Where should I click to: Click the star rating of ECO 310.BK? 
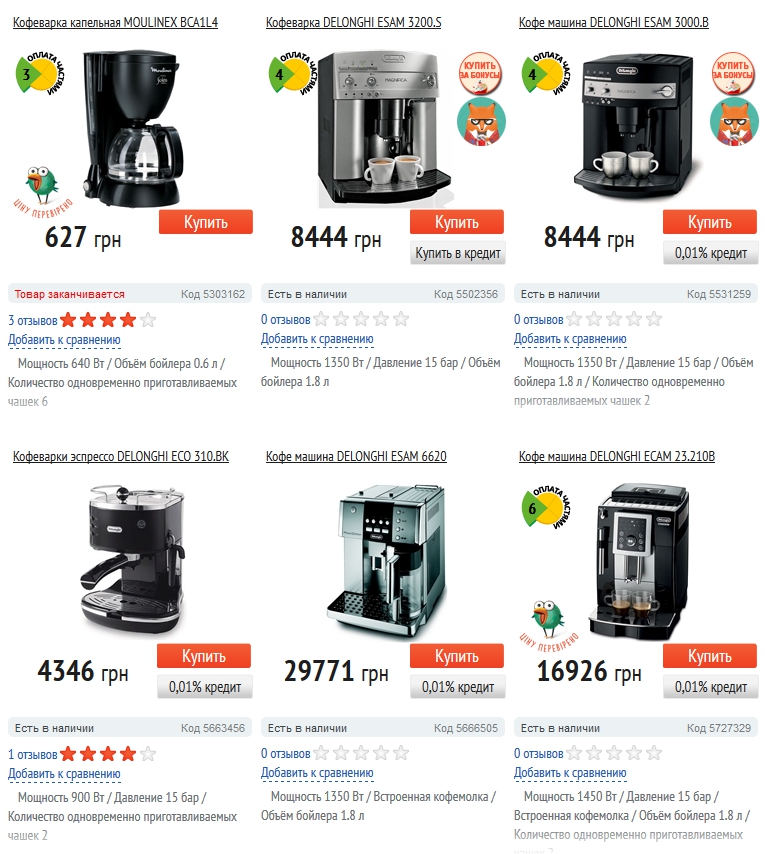point(108,754)
